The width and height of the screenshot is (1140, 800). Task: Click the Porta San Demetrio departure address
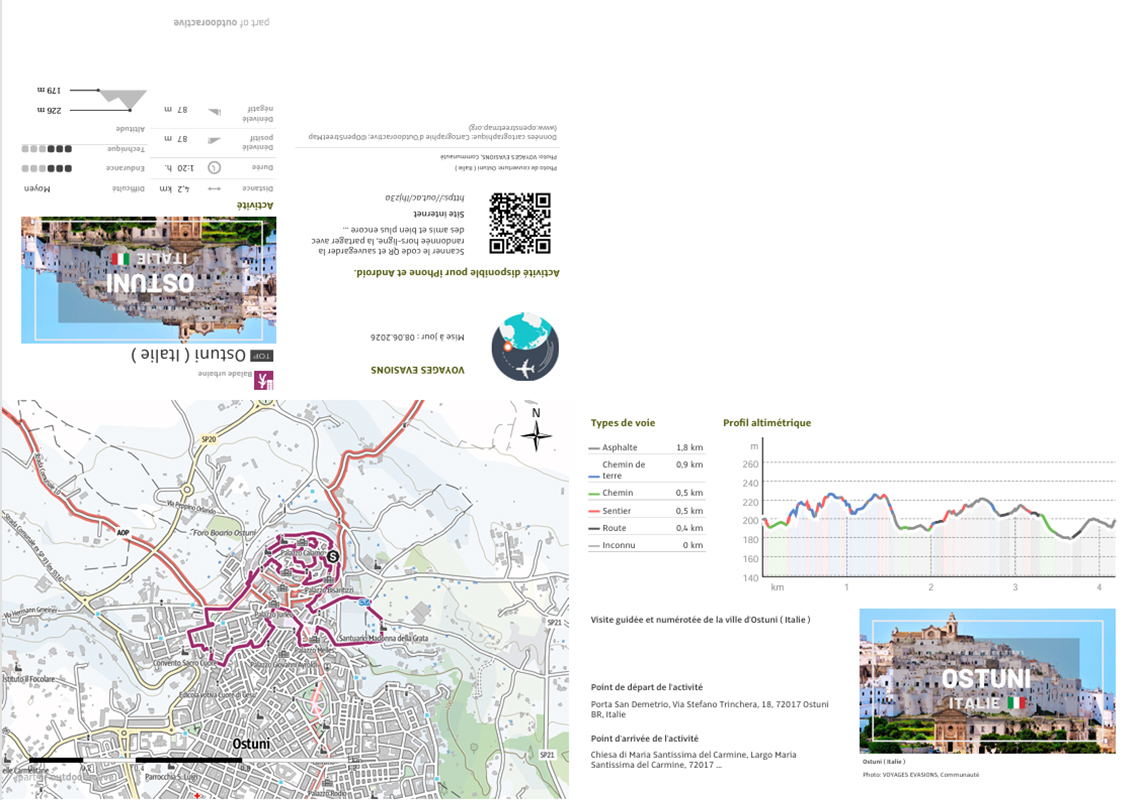coord(710,709)
